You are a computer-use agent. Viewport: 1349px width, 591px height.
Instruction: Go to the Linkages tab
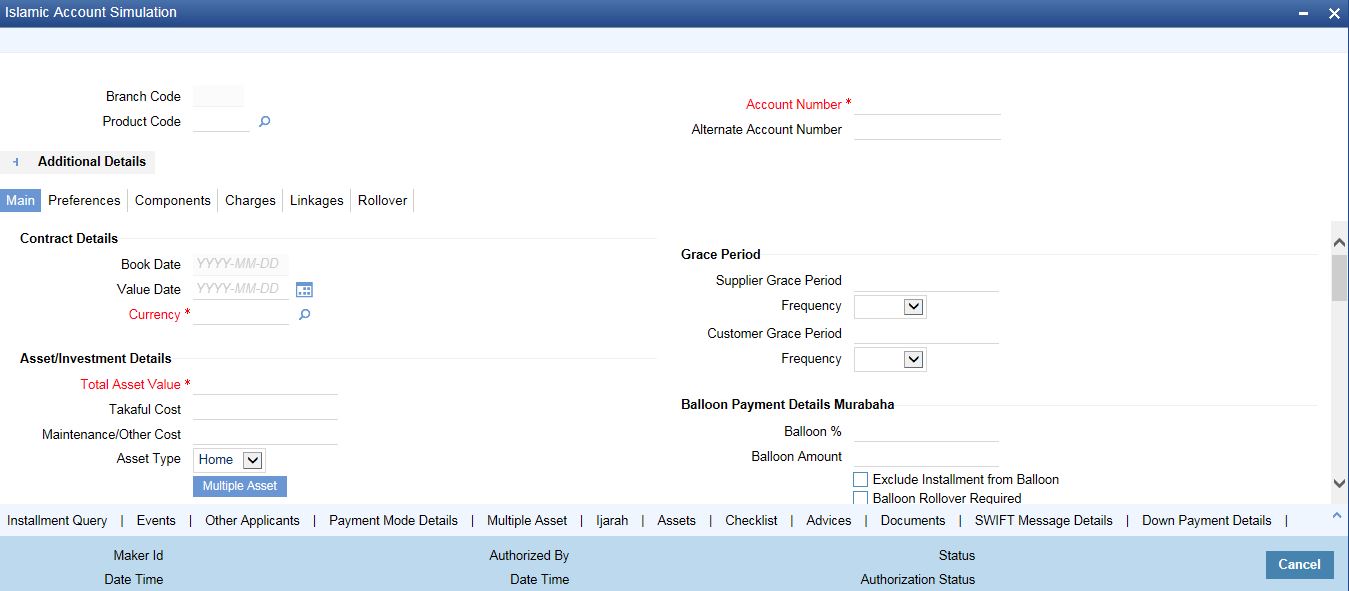pos(317,200)
